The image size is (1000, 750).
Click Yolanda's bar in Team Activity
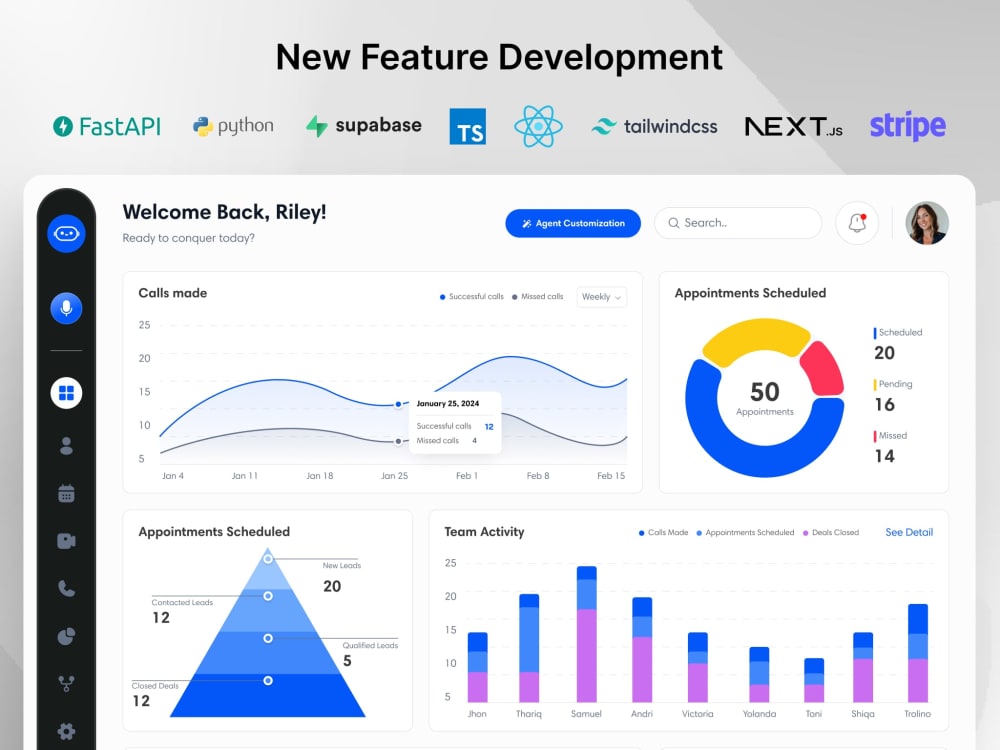[759, 675]
